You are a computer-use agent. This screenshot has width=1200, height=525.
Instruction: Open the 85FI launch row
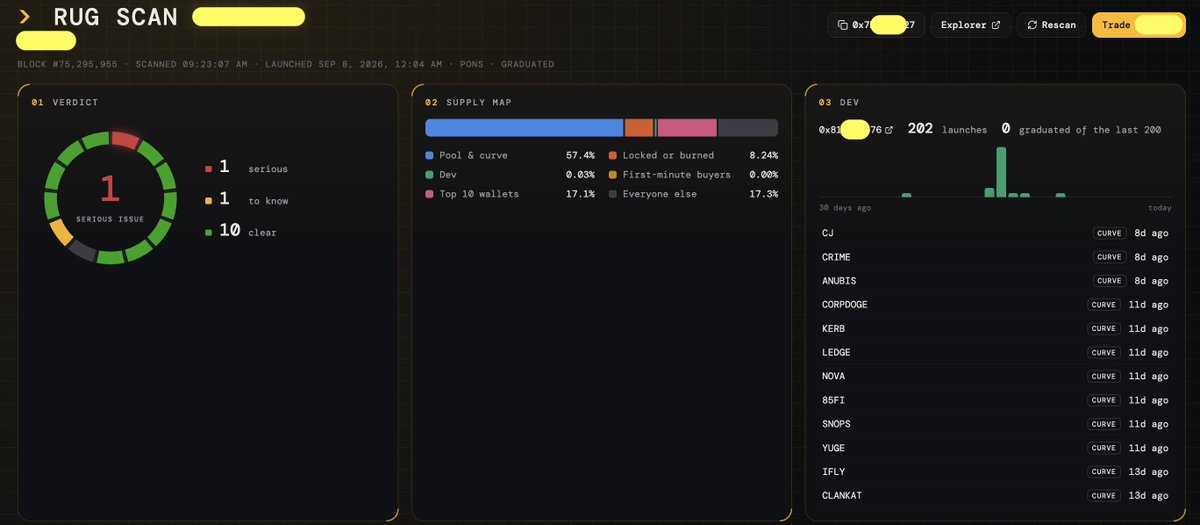(x=994, y=400)
